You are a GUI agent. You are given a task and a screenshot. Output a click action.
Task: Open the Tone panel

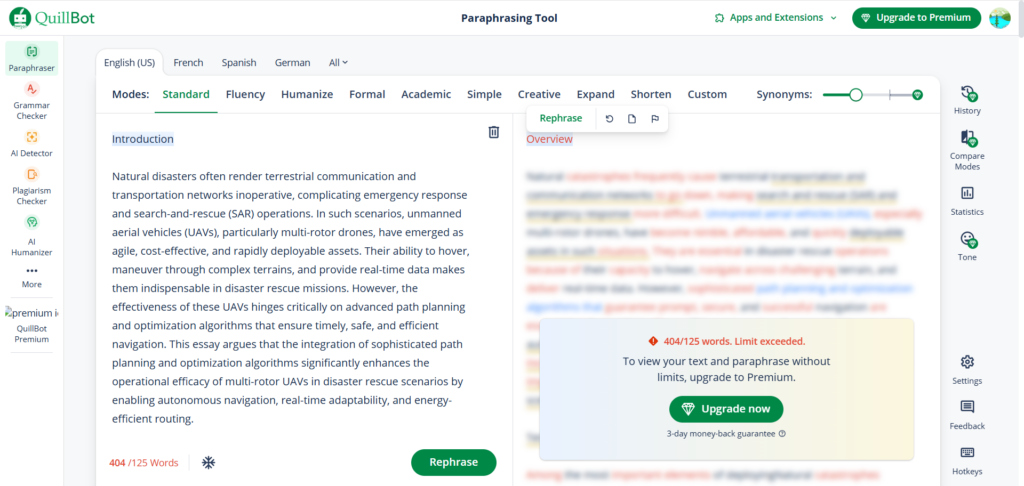[x=967, y=246]
